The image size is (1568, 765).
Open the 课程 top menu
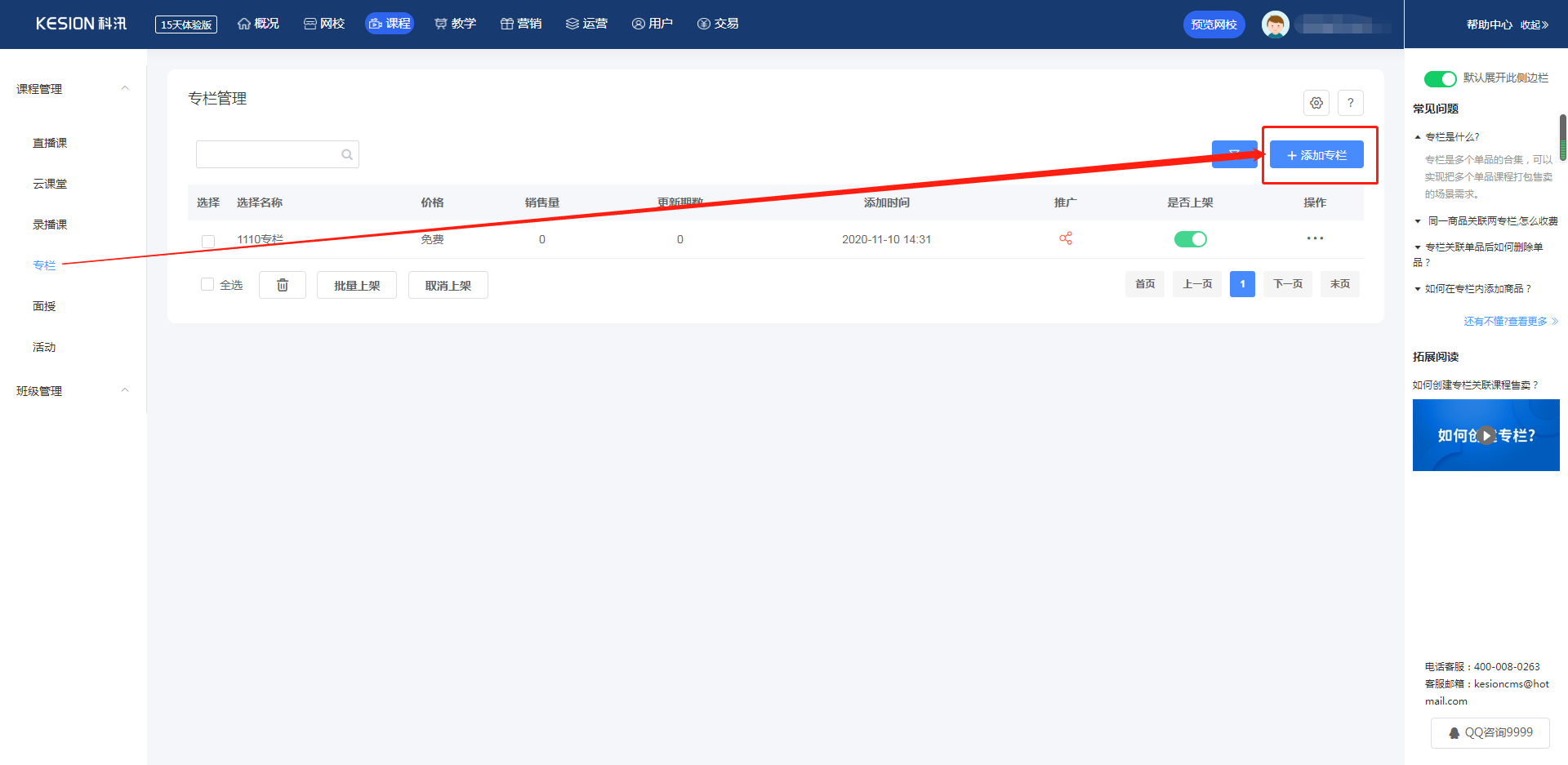point(390,24)
